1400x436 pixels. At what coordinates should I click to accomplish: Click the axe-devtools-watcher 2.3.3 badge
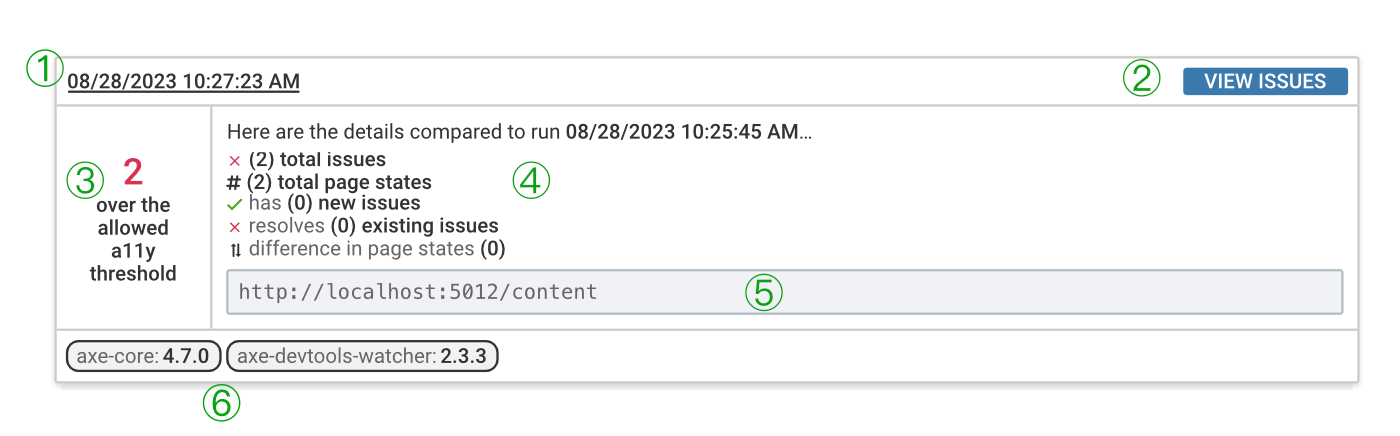click(x=363, y=355)
